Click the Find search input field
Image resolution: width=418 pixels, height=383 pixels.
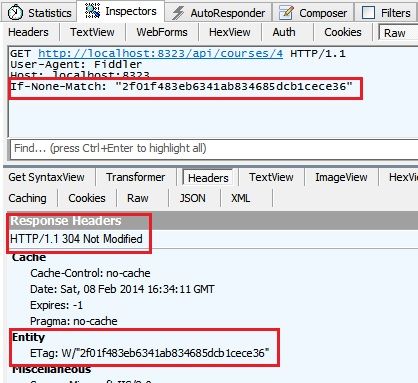pos(213,148)
